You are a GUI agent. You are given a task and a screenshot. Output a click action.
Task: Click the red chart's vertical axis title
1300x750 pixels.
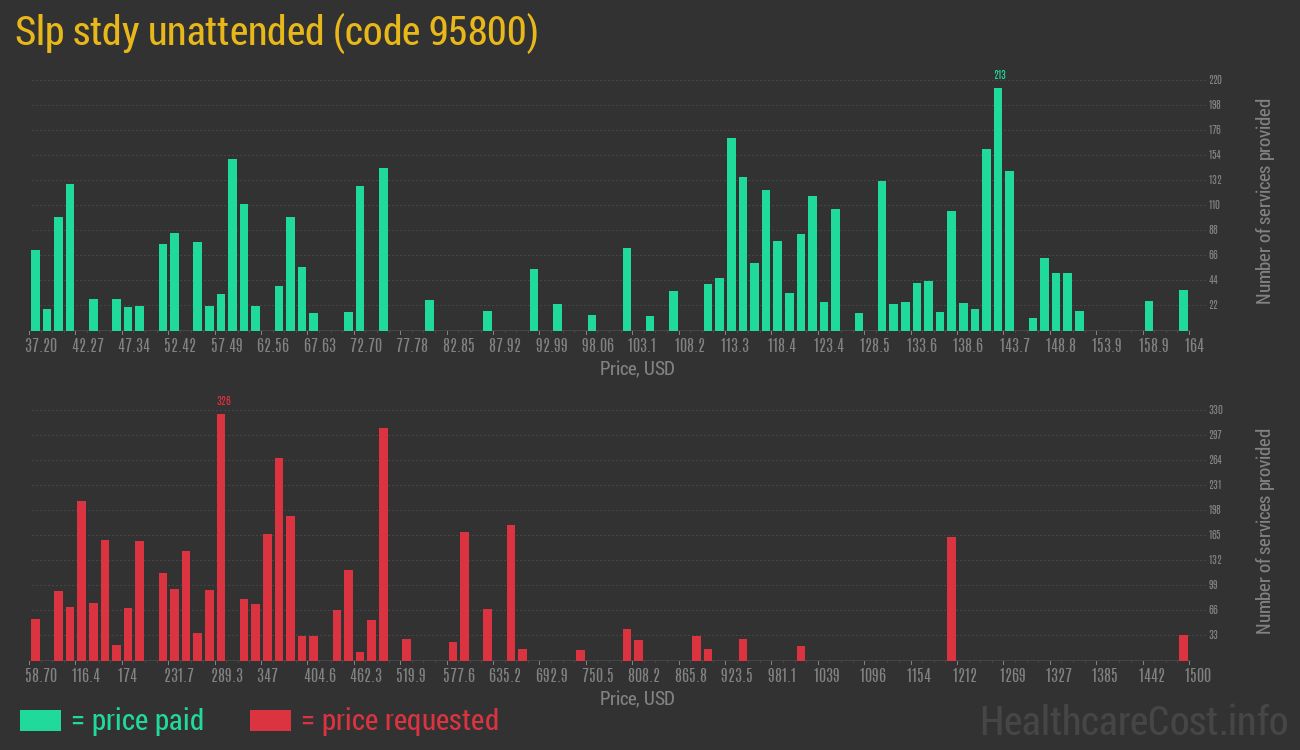(1264, 531)
